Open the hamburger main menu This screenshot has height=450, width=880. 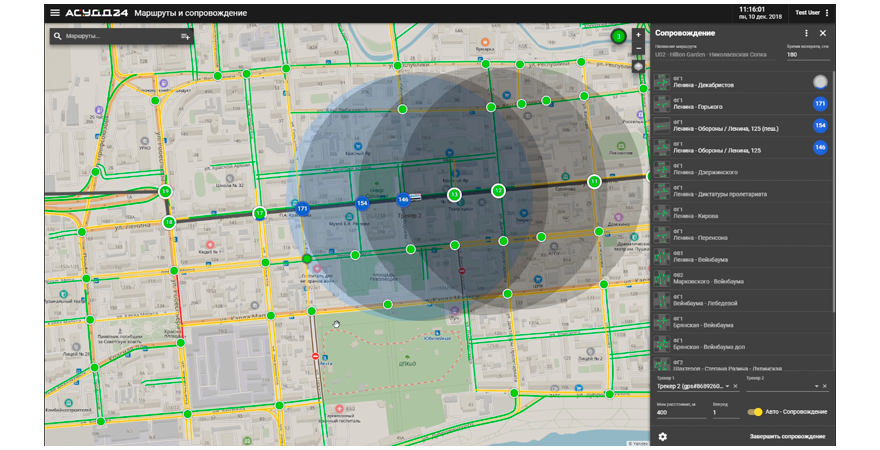(x=55, y=13)
